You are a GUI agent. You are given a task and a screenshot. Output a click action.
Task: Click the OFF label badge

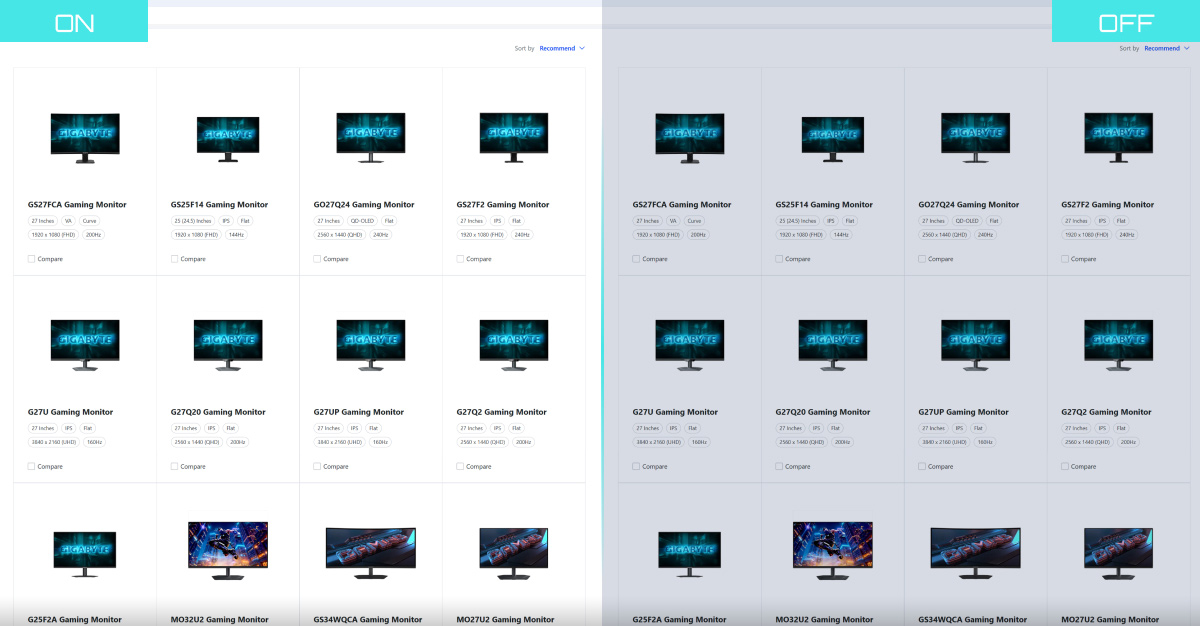pyautogui.click(x=1125, y=22)
